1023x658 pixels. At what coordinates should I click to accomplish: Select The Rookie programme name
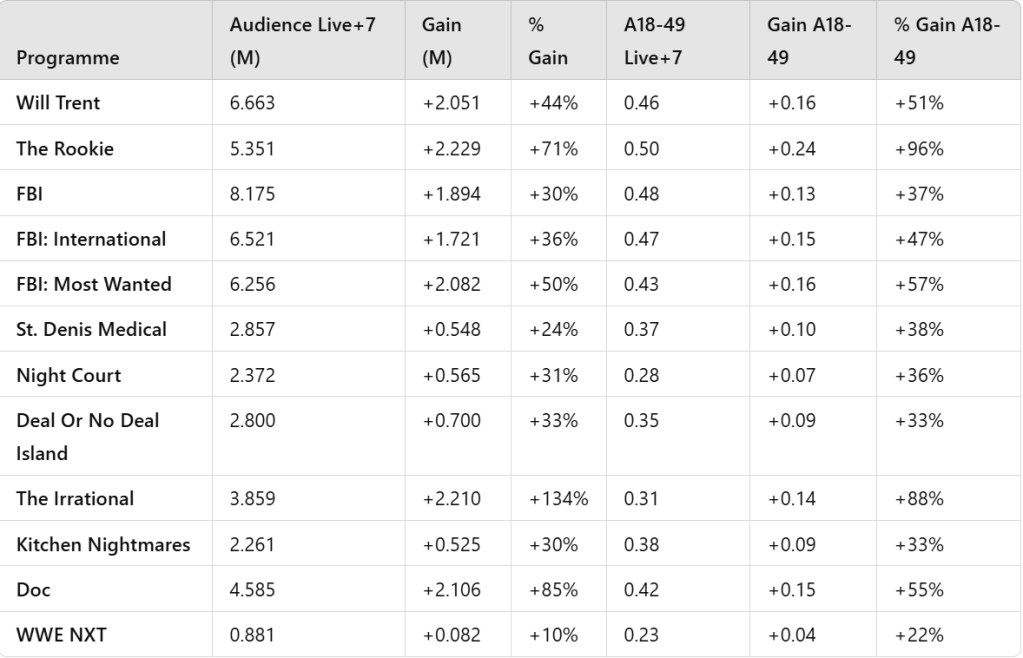[x=65, y=149]
